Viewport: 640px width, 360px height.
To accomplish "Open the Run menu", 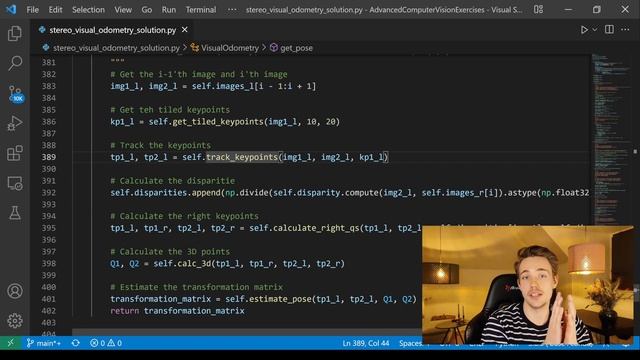I will pyautogui.click(x=169, y=9).
